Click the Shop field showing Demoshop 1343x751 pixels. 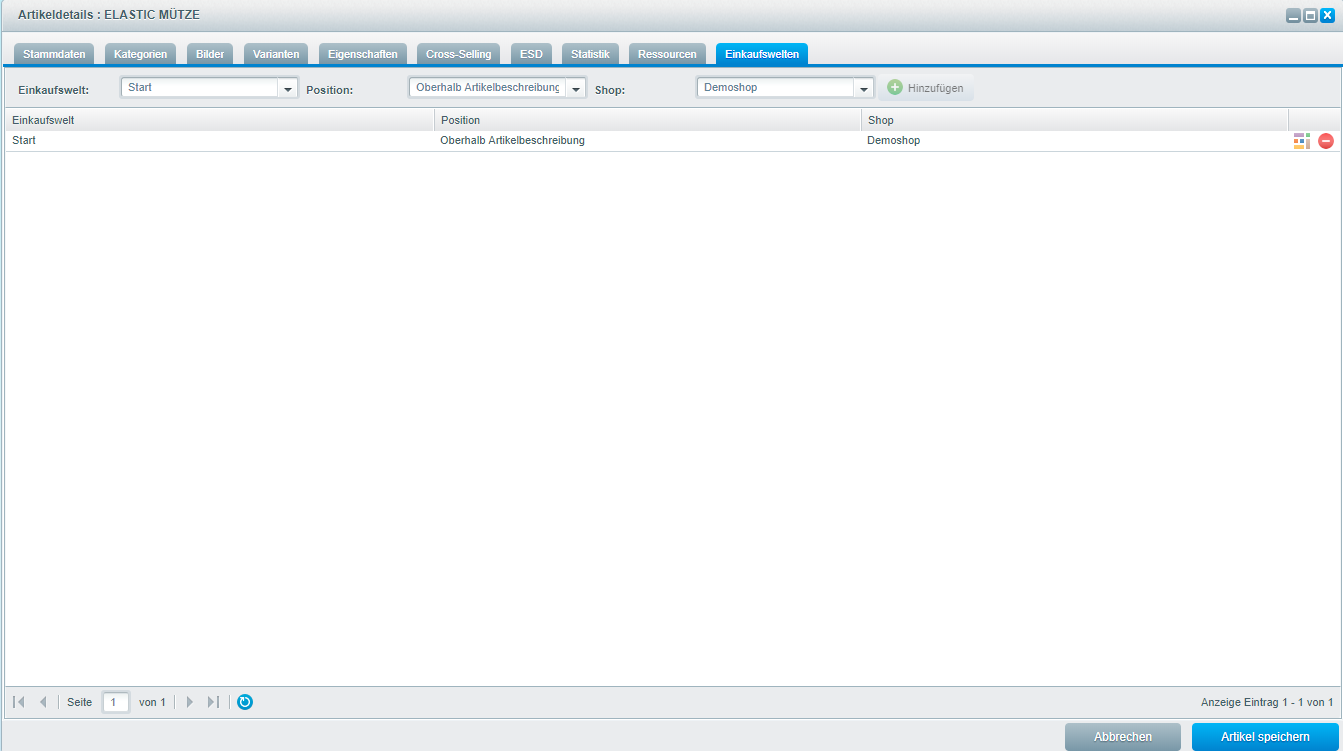(776, 88)
